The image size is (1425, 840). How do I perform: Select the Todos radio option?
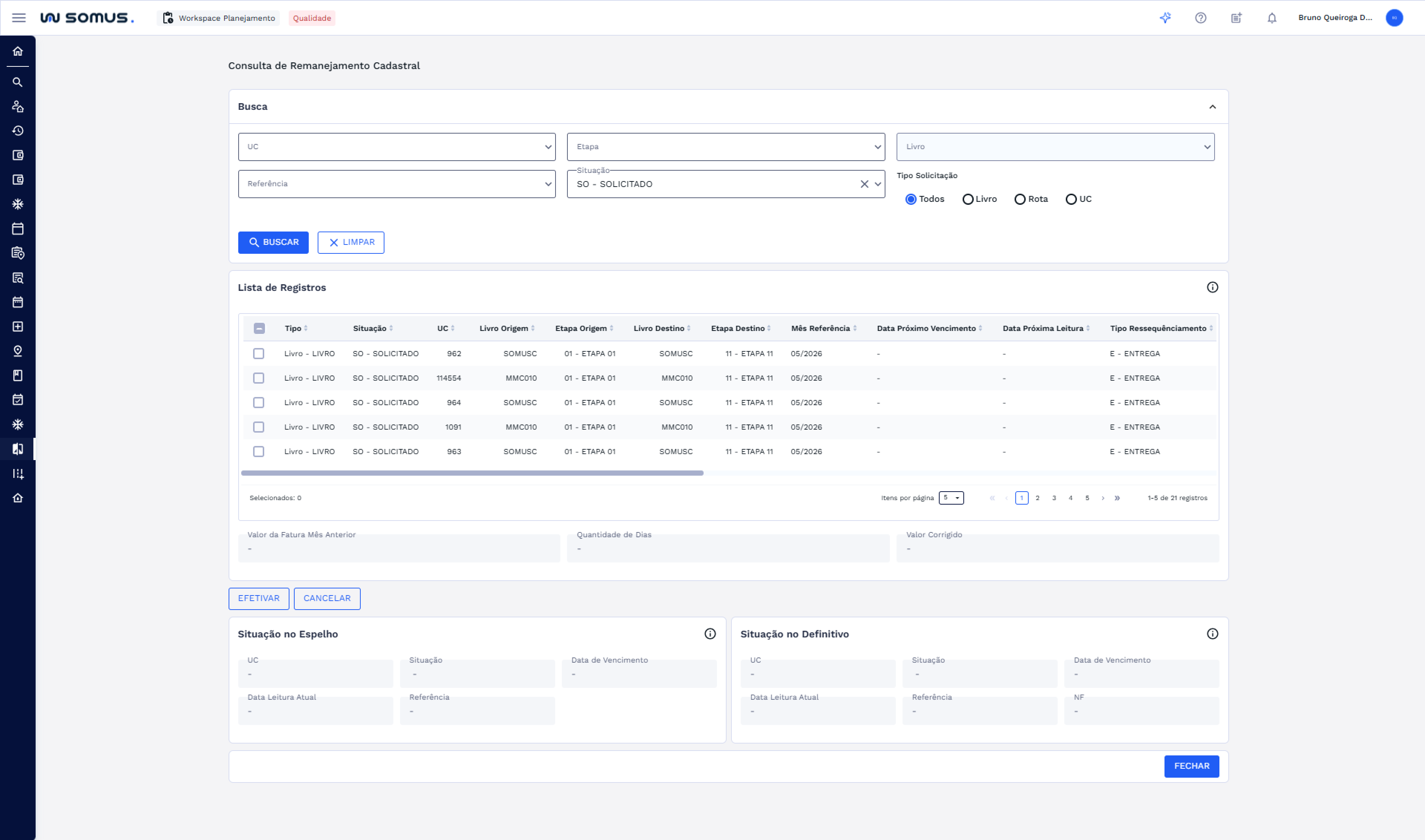[911, 199]
